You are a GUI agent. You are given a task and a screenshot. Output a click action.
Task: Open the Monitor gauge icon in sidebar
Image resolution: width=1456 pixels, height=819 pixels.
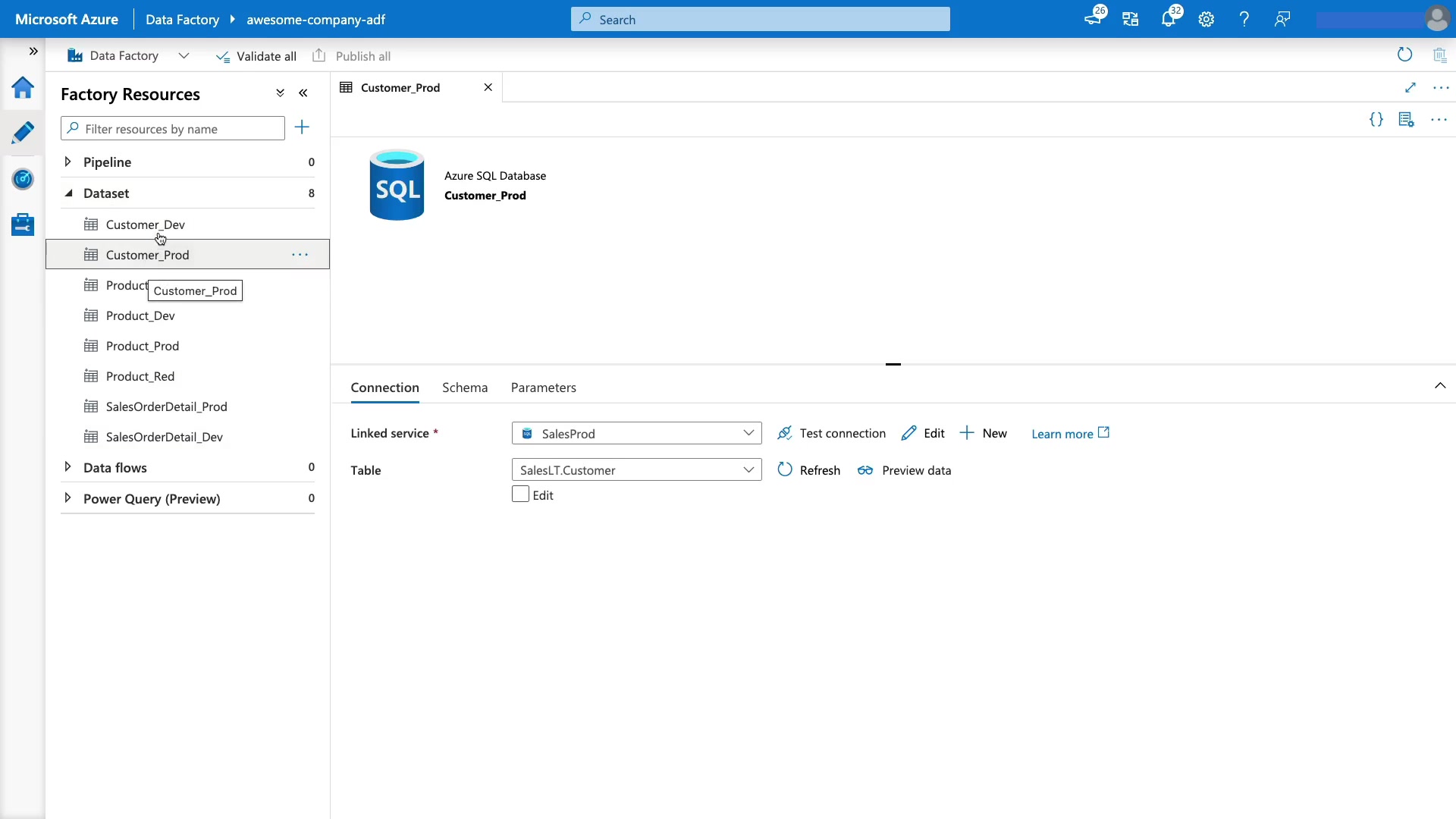pos(23,179)
